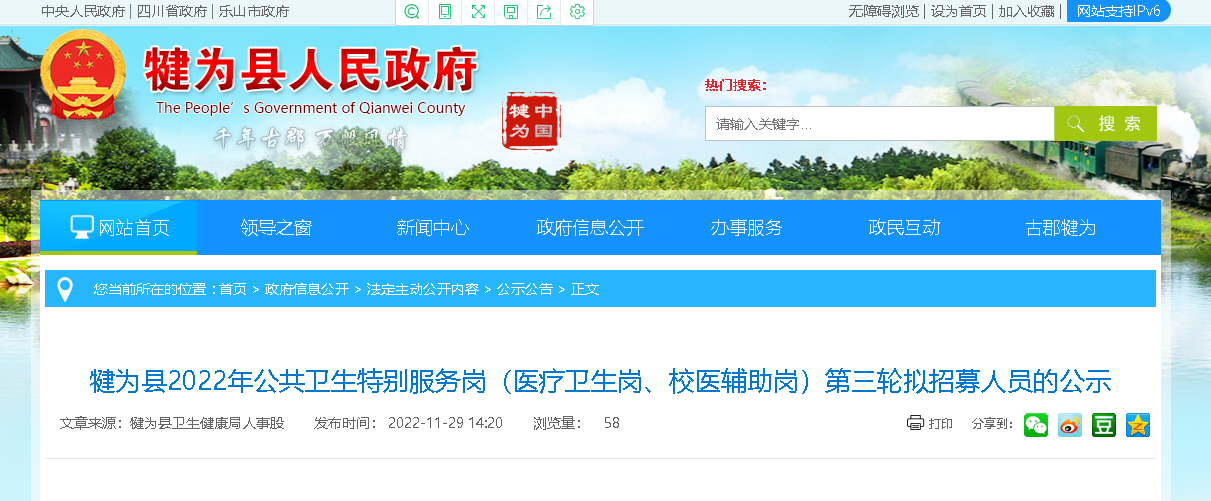The image size is (1211, 501).
Task: Open the 中央人民政府 link
Action: pyautogui.click(x=84, y=11)
